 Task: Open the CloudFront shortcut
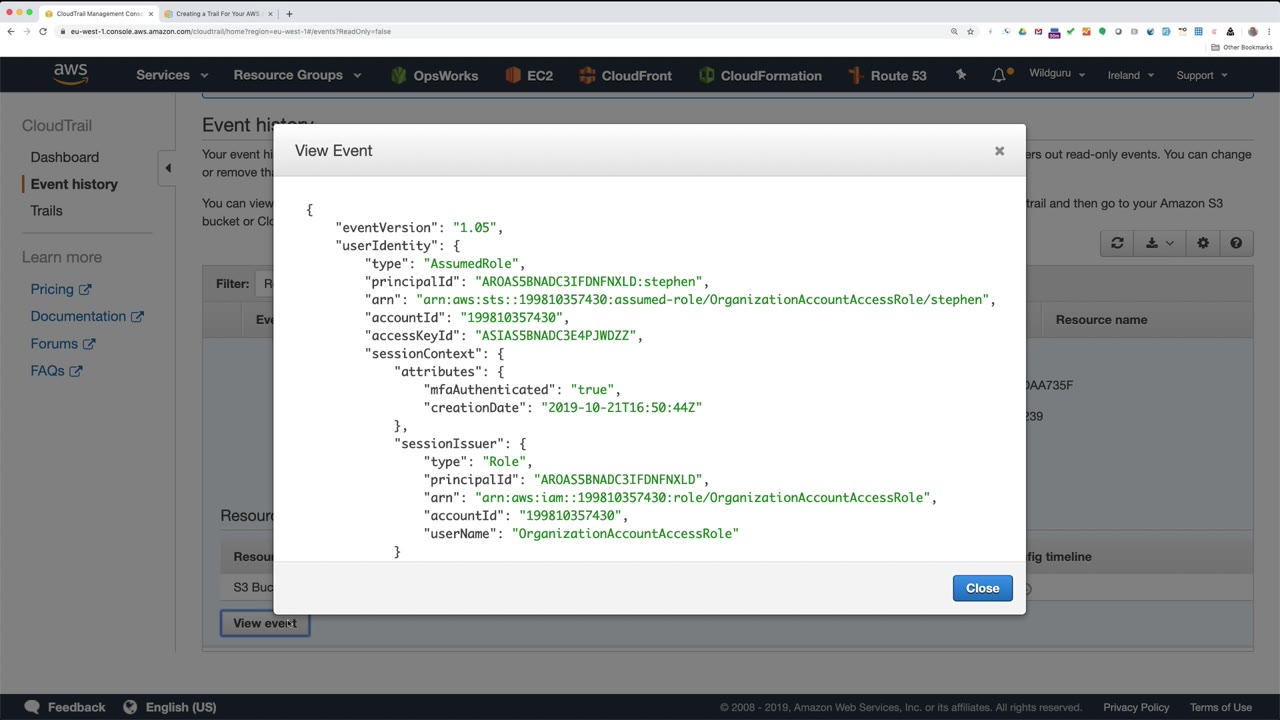625,75
